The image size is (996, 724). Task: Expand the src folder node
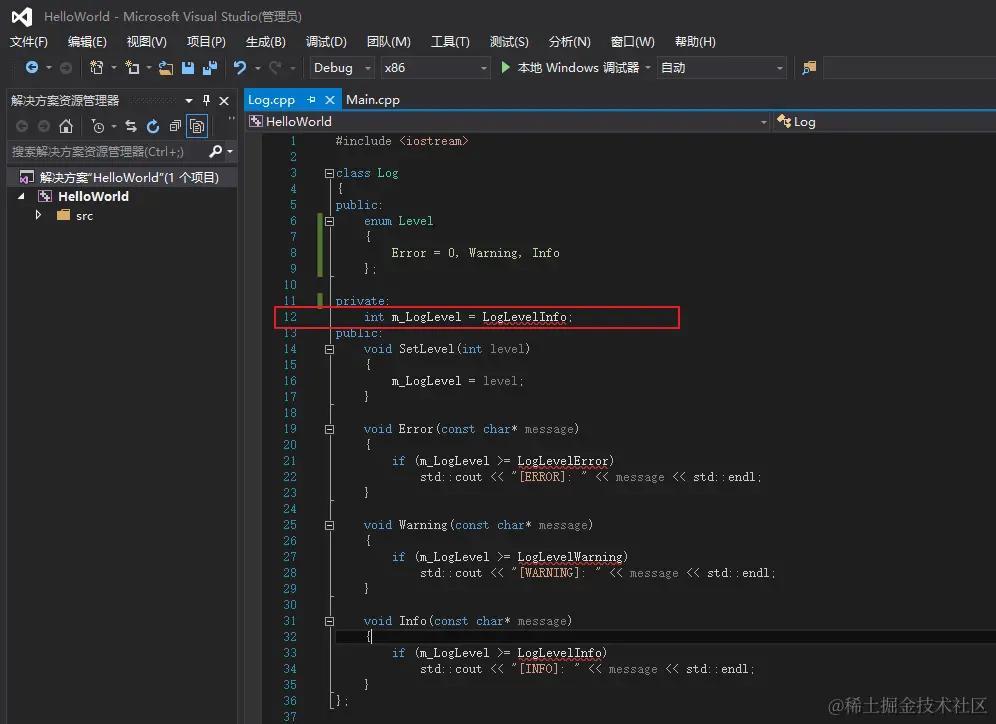(38, 215)
